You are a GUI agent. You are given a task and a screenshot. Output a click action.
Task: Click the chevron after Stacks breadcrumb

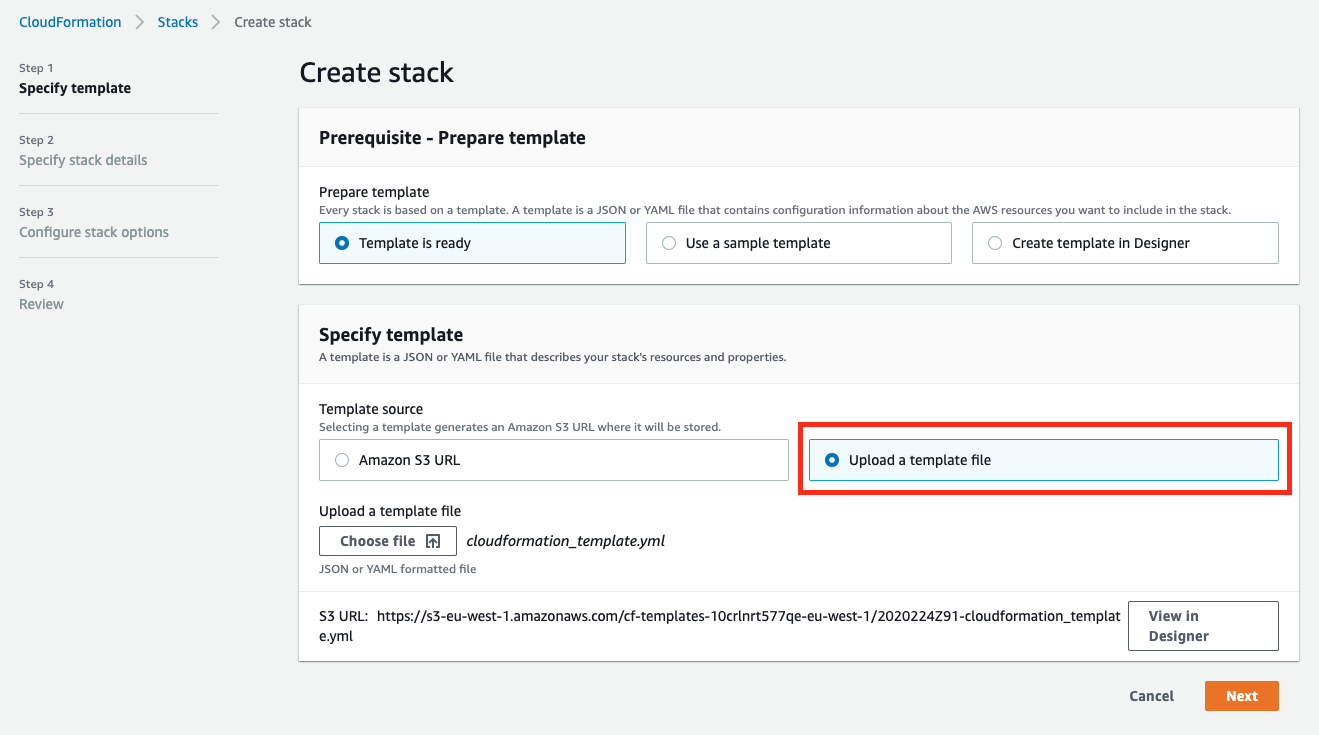216,22
